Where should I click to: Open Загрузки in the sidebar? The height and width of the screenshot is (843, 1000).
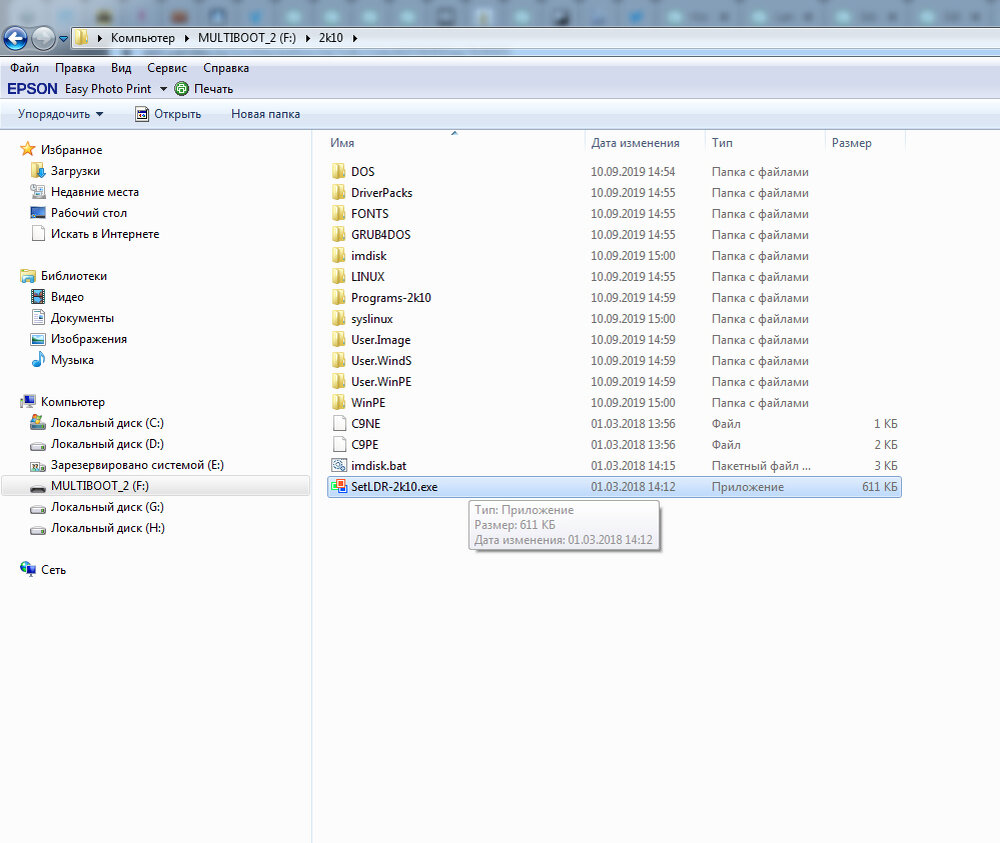75,171
